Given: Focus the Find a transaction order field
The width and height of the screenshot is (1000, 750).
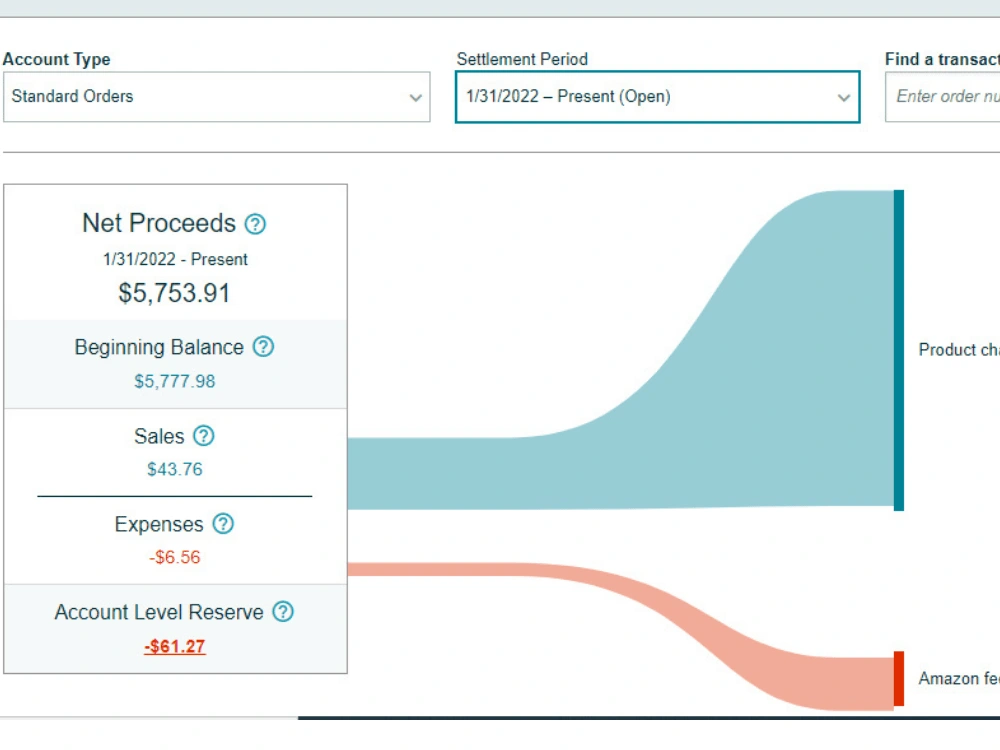Looking at the screenshot, I should pyautogui.click(x=943, y=97).
